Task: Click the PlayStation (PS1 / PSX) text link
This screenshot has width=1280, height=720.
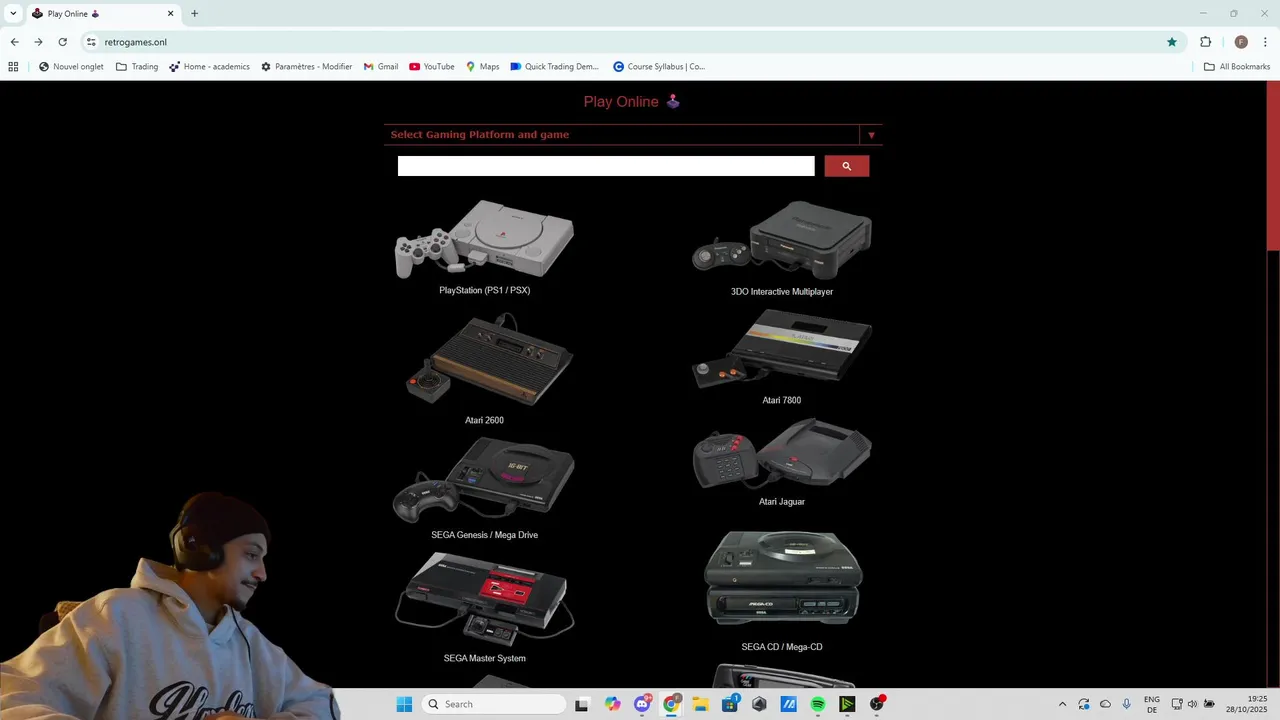Action: pos(484,290)
